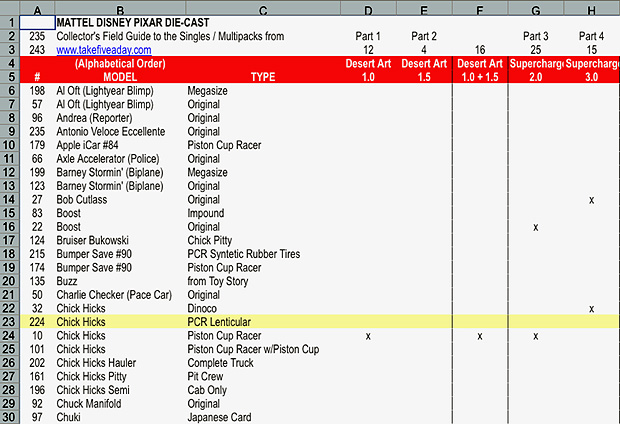Select the cell with value '16'
Viewport: 620px width, 424px height.
point(480,50)
